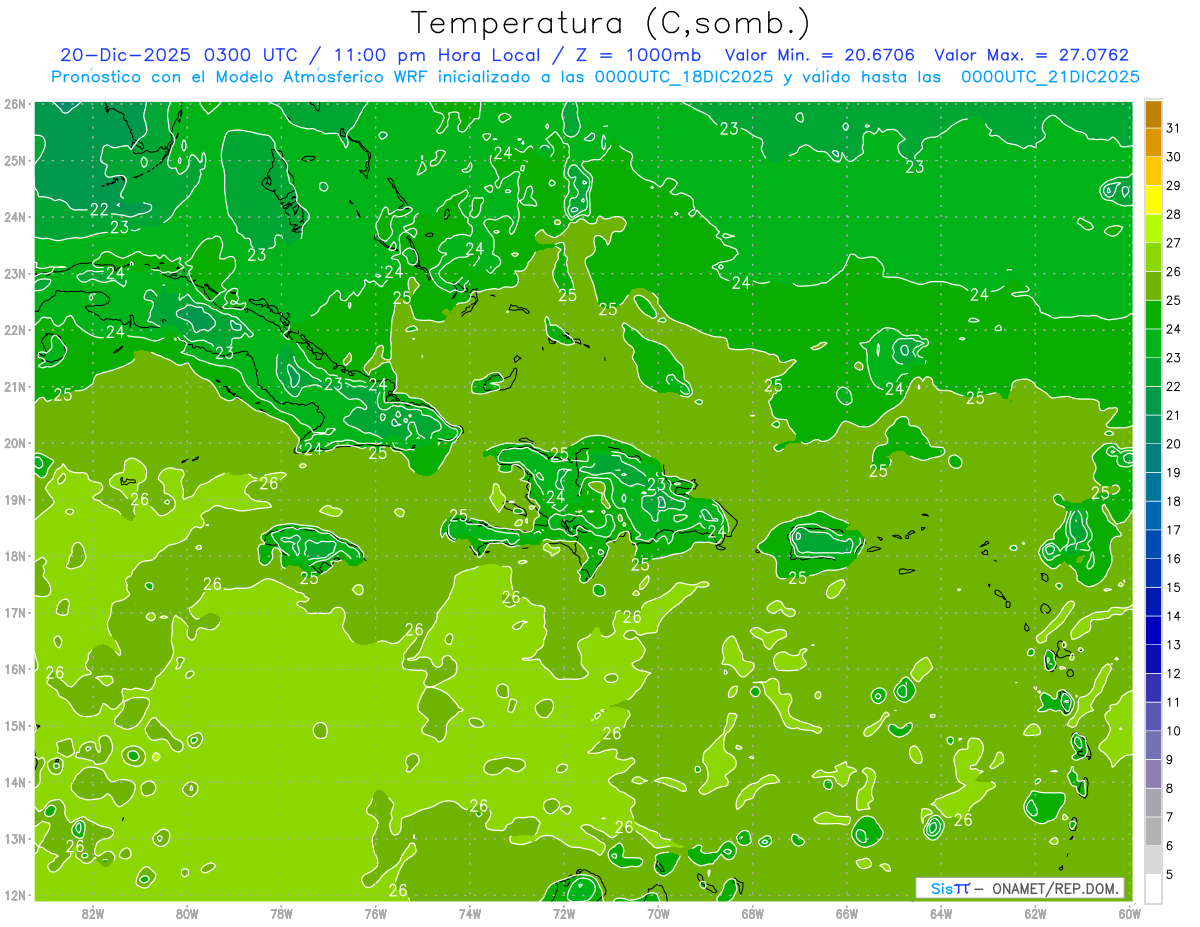Click the '60W' longitude axis label

click(1129, 913)
